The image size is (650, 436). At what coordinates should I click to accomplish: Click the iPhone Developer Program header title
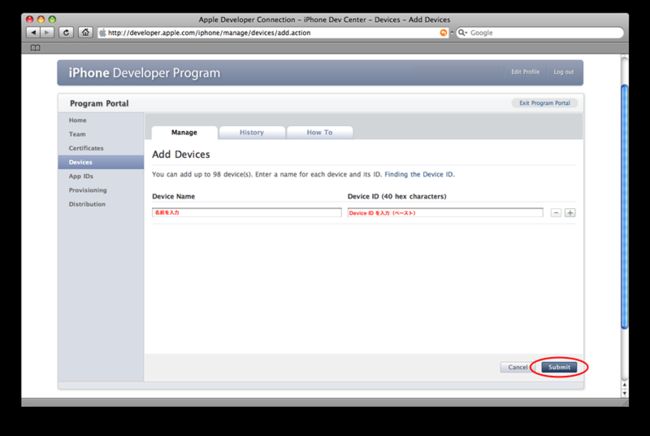145,73
